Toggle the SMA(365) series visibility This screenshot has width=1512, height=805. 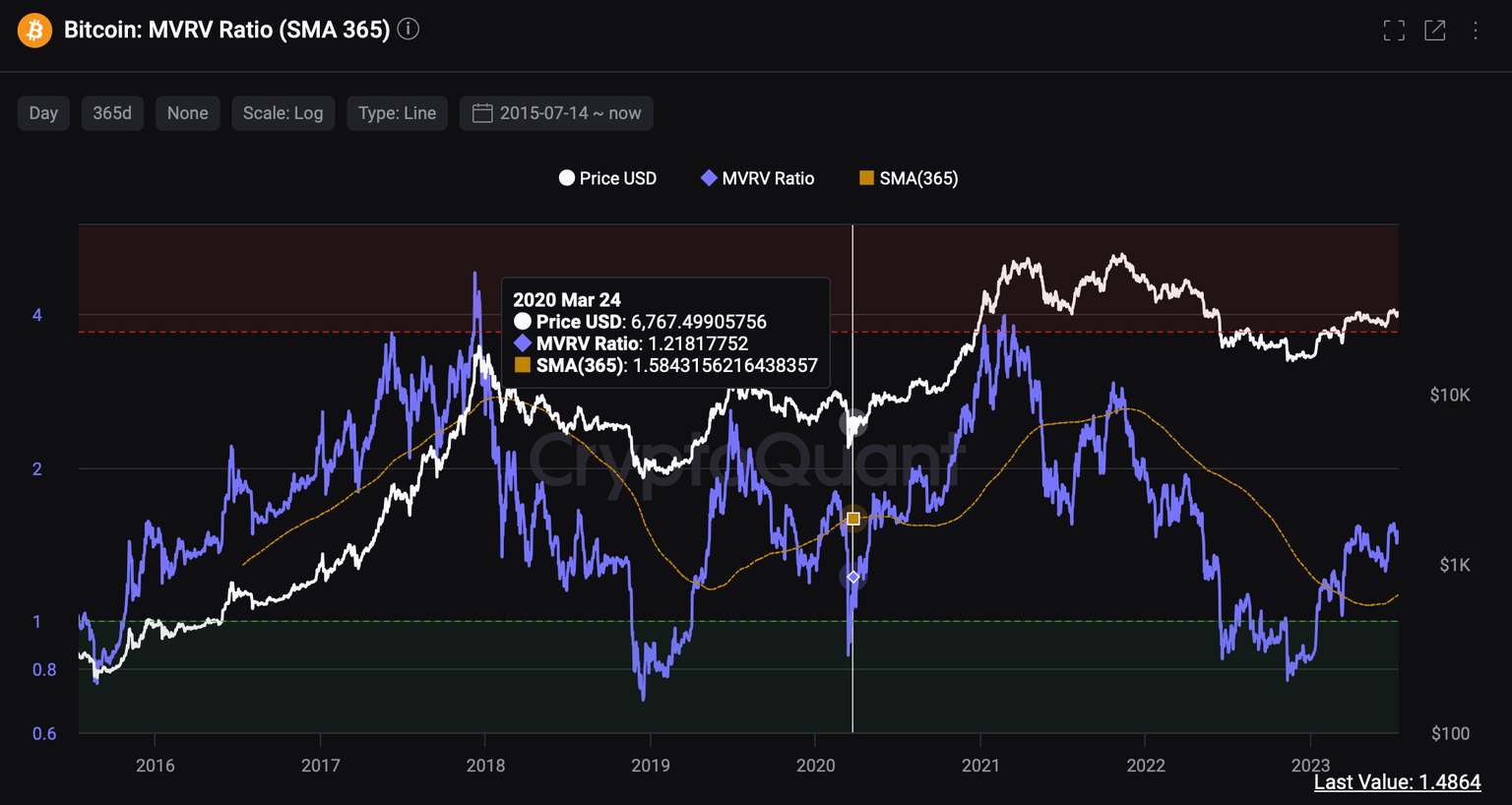tap(907, 177)
